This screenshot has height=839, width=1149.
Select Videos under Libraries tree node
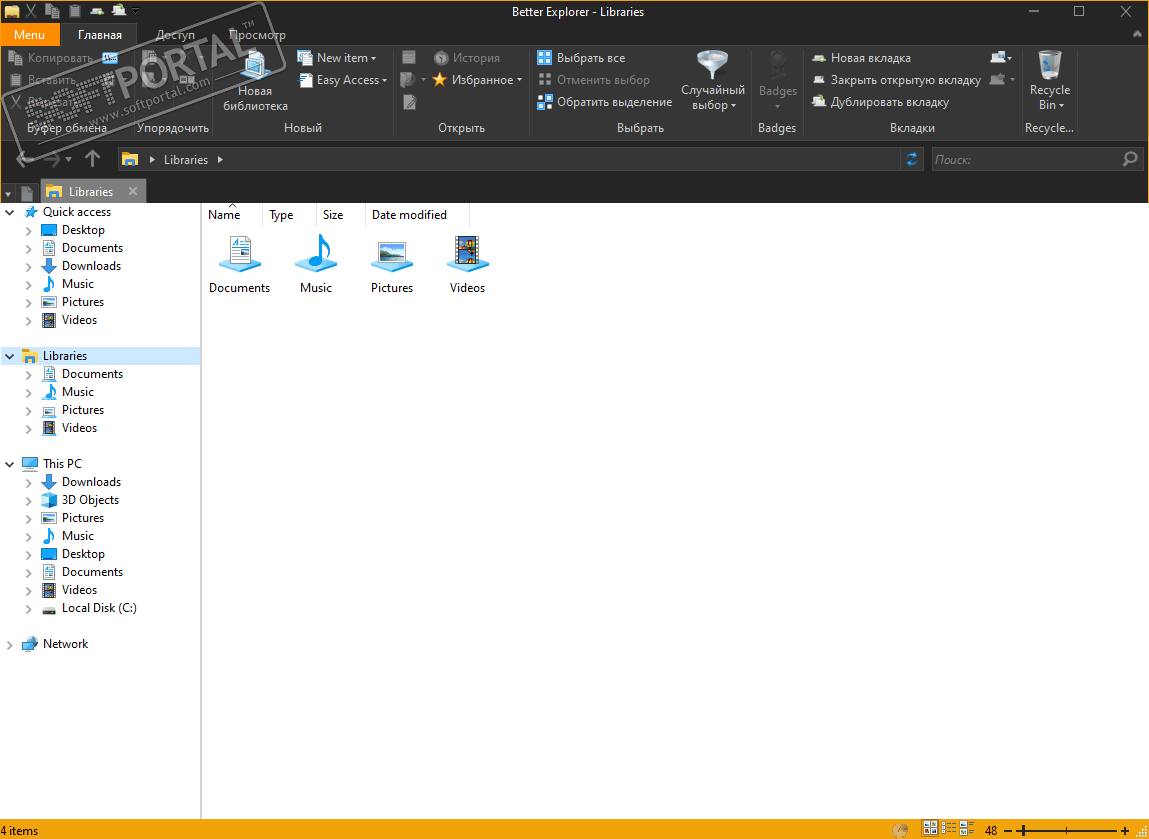coord(79,428)
